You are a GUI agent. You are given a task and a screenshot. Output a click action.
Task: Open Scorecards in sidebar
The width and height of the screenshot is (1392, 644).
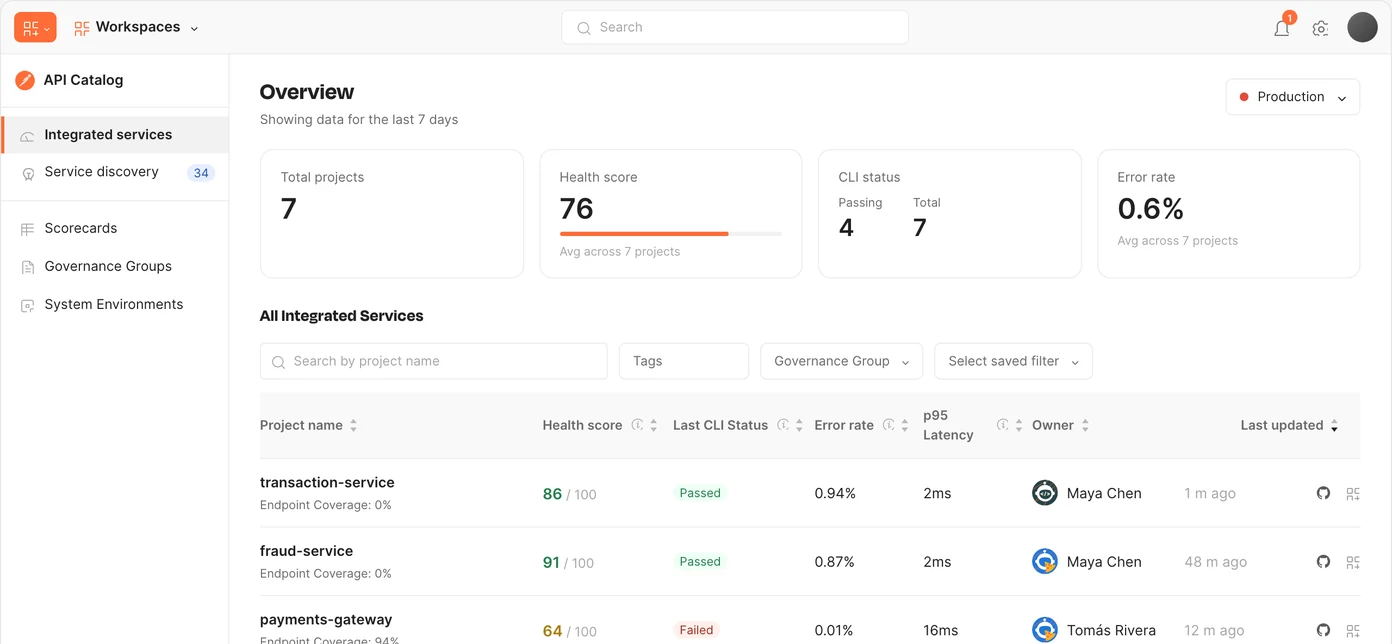coord(115,228)
